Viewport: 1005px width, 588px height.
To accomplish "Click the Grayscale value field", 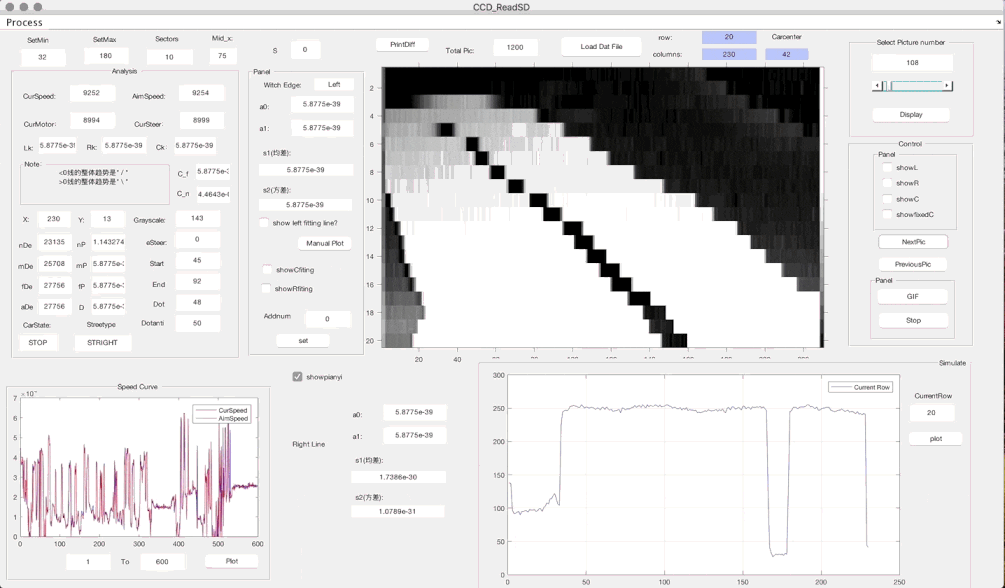I will (x=197, y=219).
